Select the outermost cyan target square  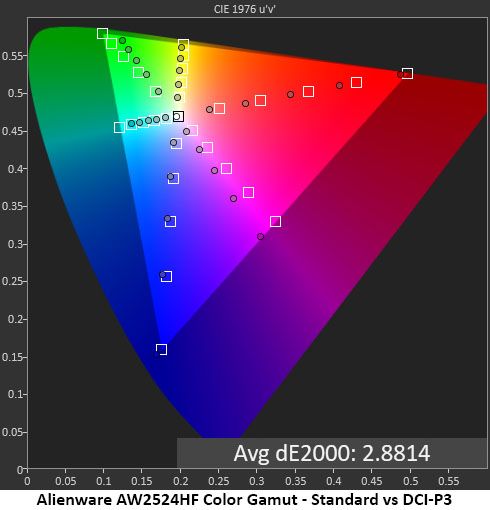tap(119, 127)
